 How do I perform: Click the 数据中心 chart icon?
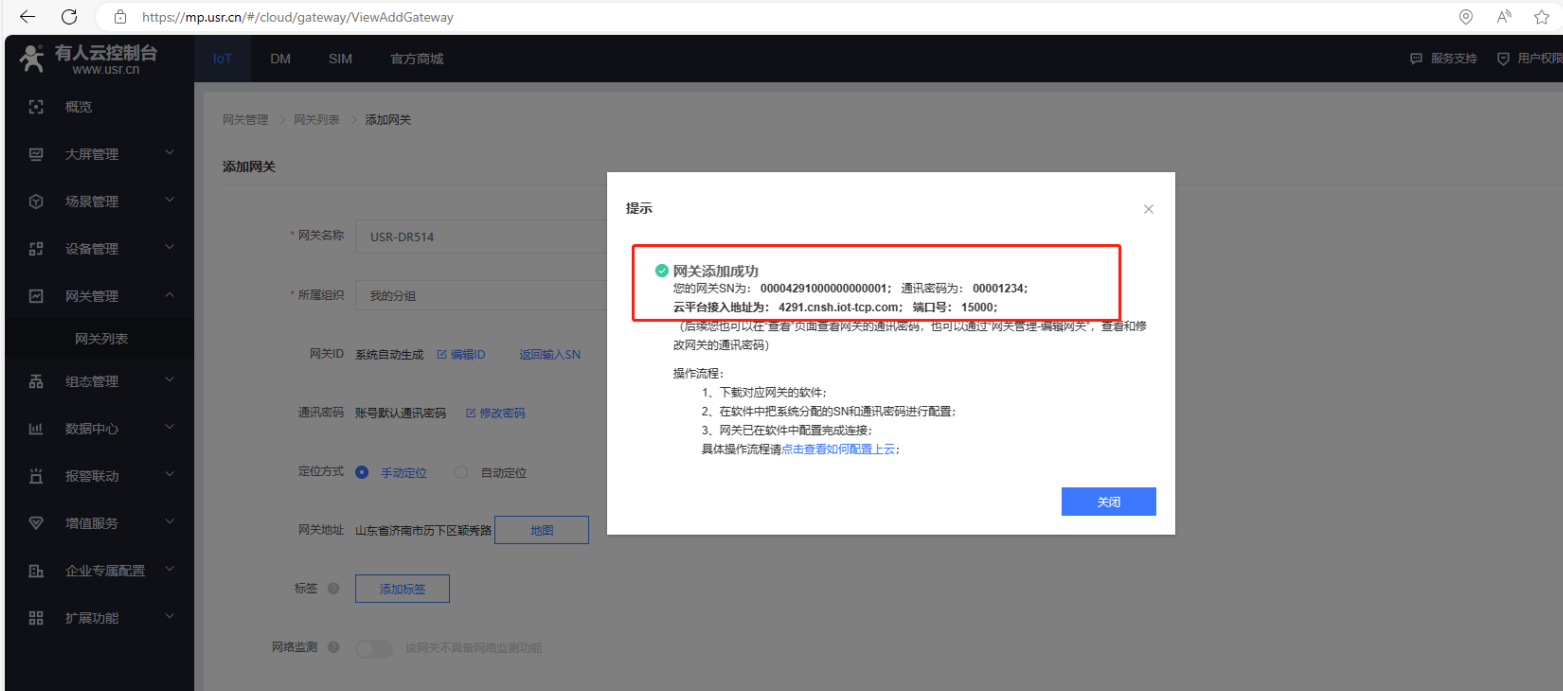click(36, 428)
